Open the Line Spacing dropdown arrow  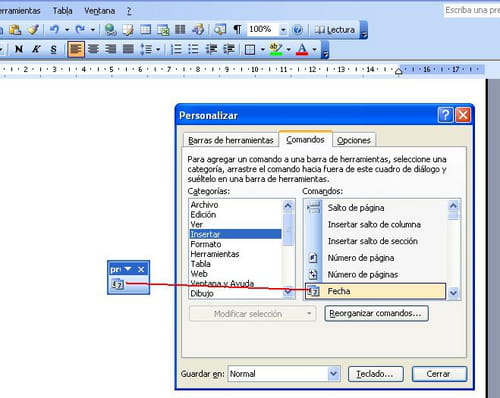[158, 50]
